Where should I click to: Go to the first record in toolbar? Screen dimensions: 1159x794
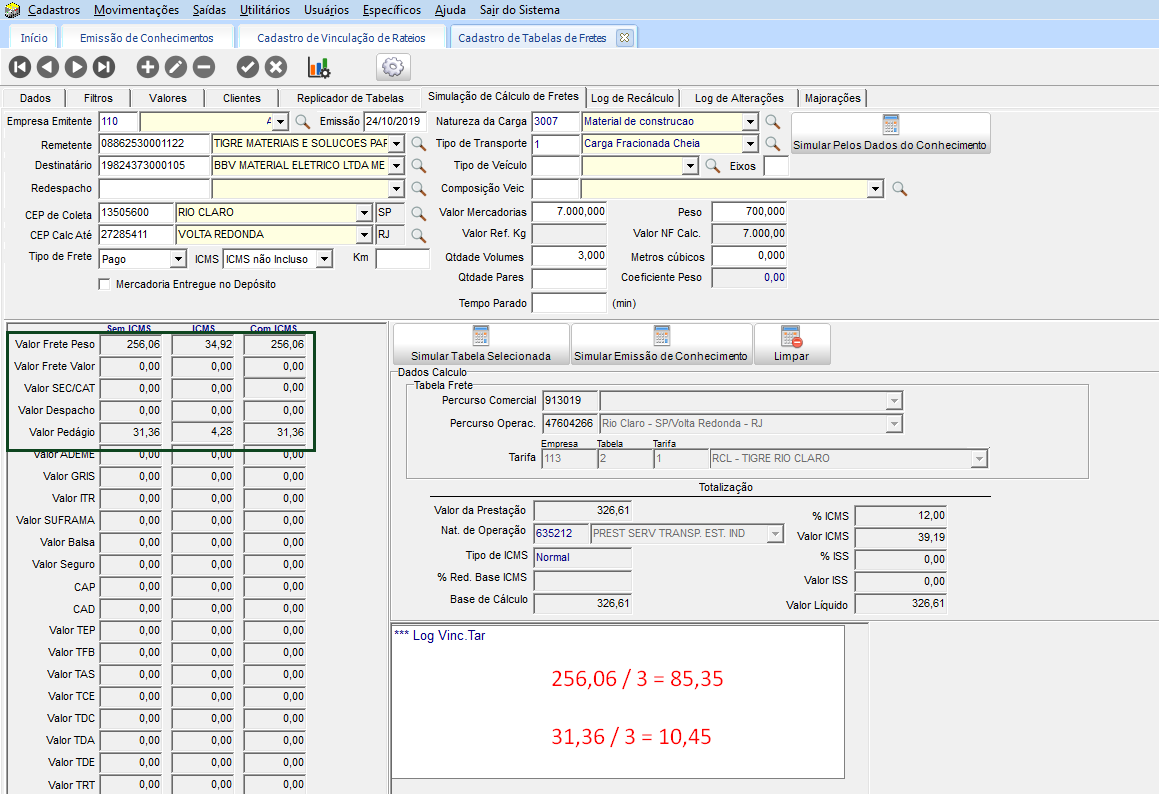pyautogui.click(x=20, y=67)
